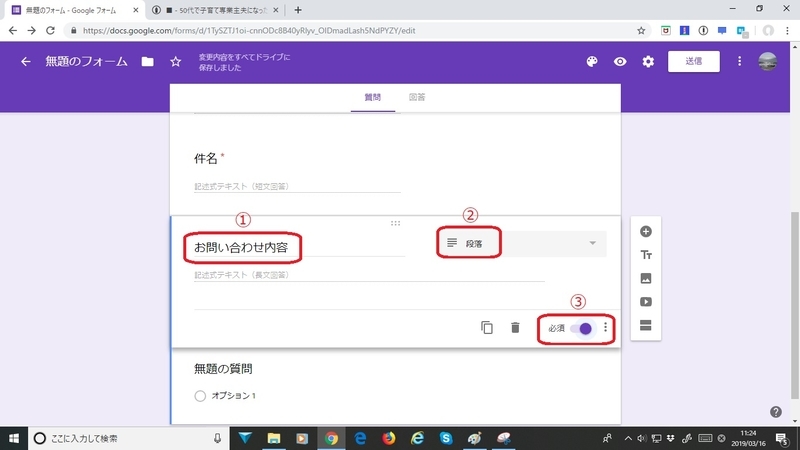Open File Explorer from taskbar
The width and height of the screenshot is (800, 450).
(273, 438)
